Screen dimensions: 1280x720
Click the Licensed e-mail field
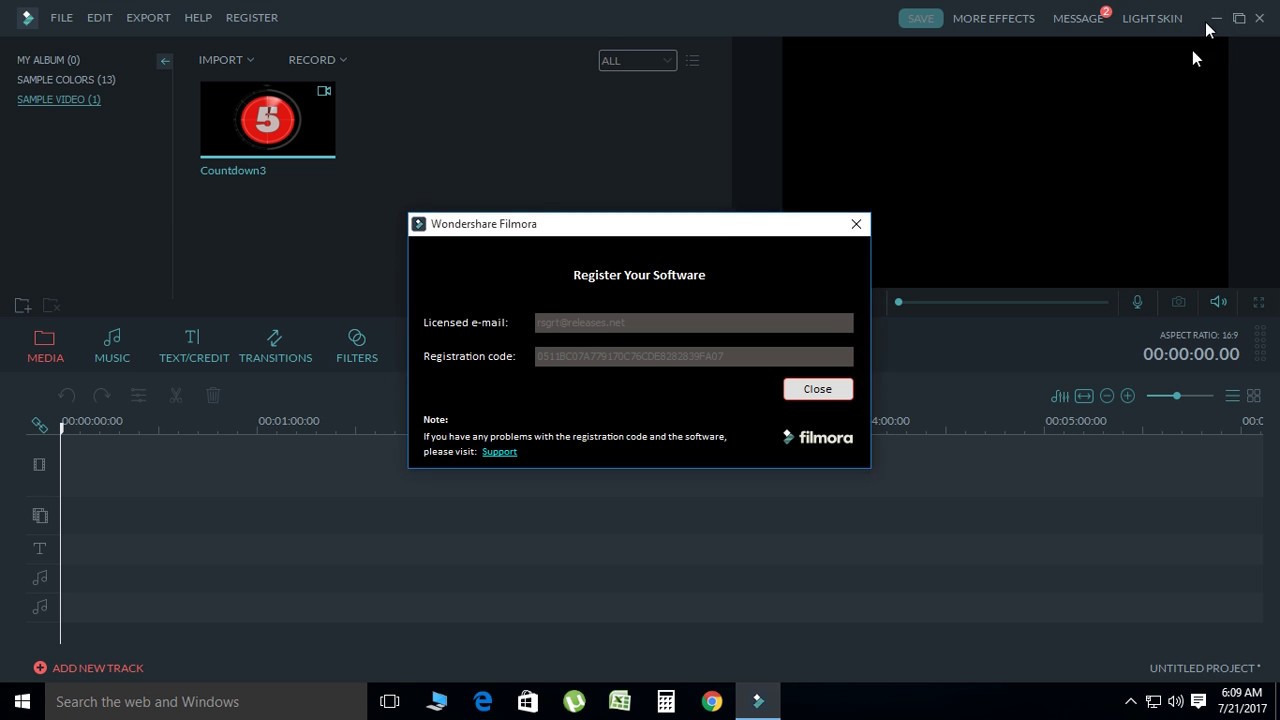(694, 322)
